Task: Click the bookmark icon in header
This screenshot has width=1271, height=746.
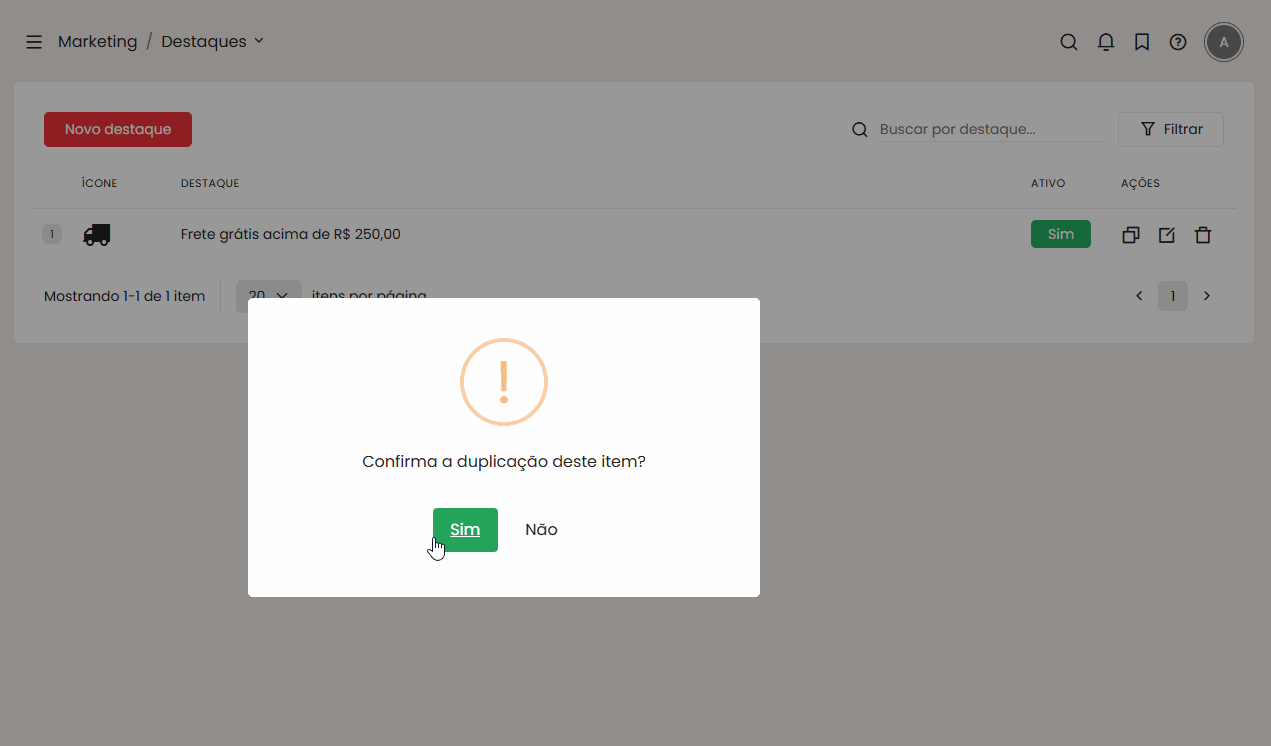Action: point(1141,42)
